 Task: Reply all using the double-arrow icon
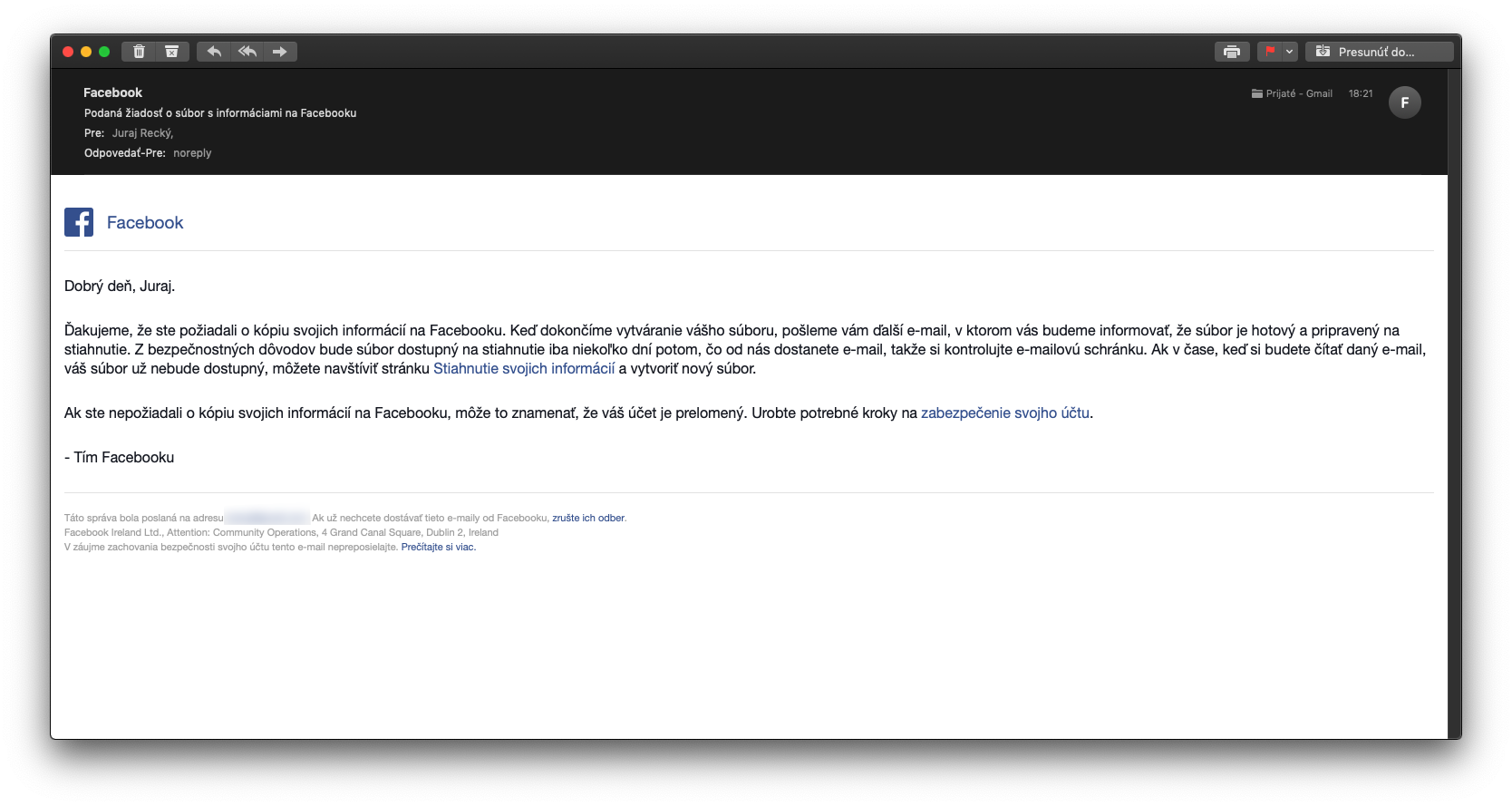(247, 52)
